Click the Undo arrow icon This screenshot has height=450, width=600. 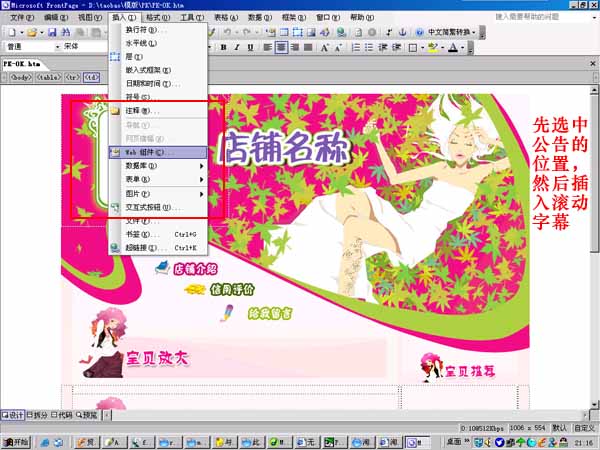(227, 32)
